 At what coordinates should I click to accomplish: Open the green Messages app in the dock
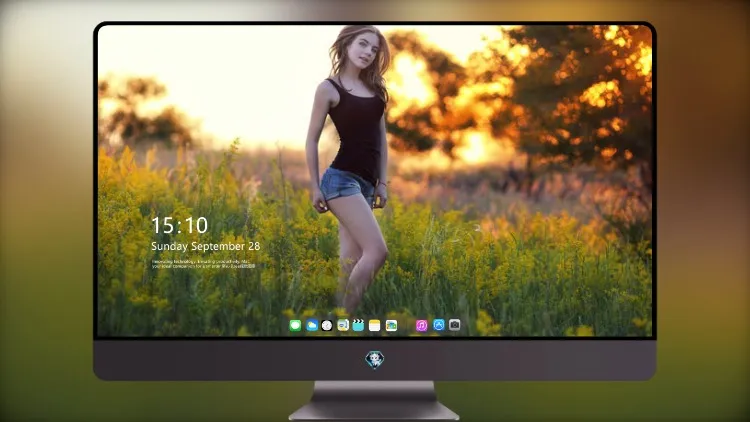[x=295, y=325]
